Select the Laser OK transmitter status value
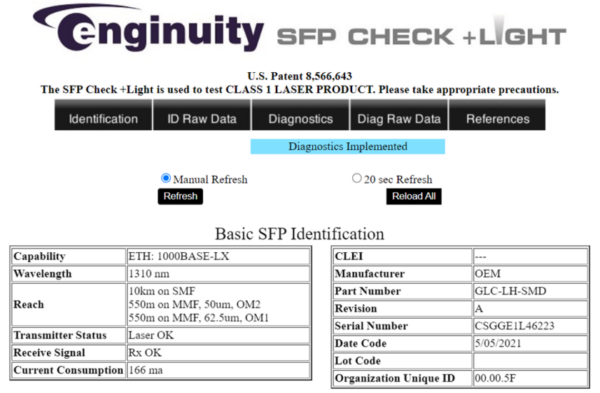 [x=151, y=335]
